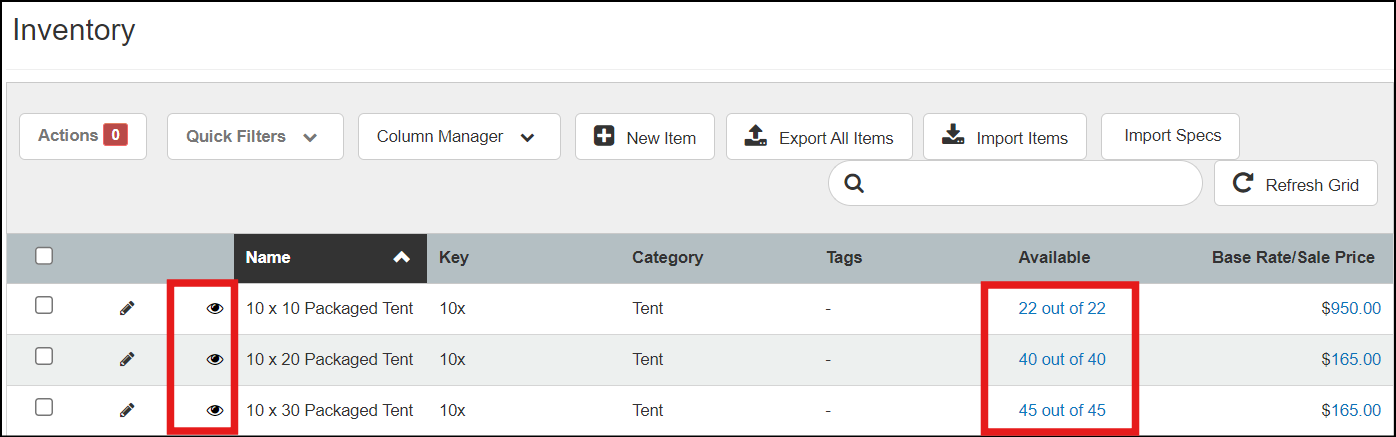Toggle the select-all checkbox in the grid header
The height and width of the screenshot is (437, 1396).
[44, 256]
